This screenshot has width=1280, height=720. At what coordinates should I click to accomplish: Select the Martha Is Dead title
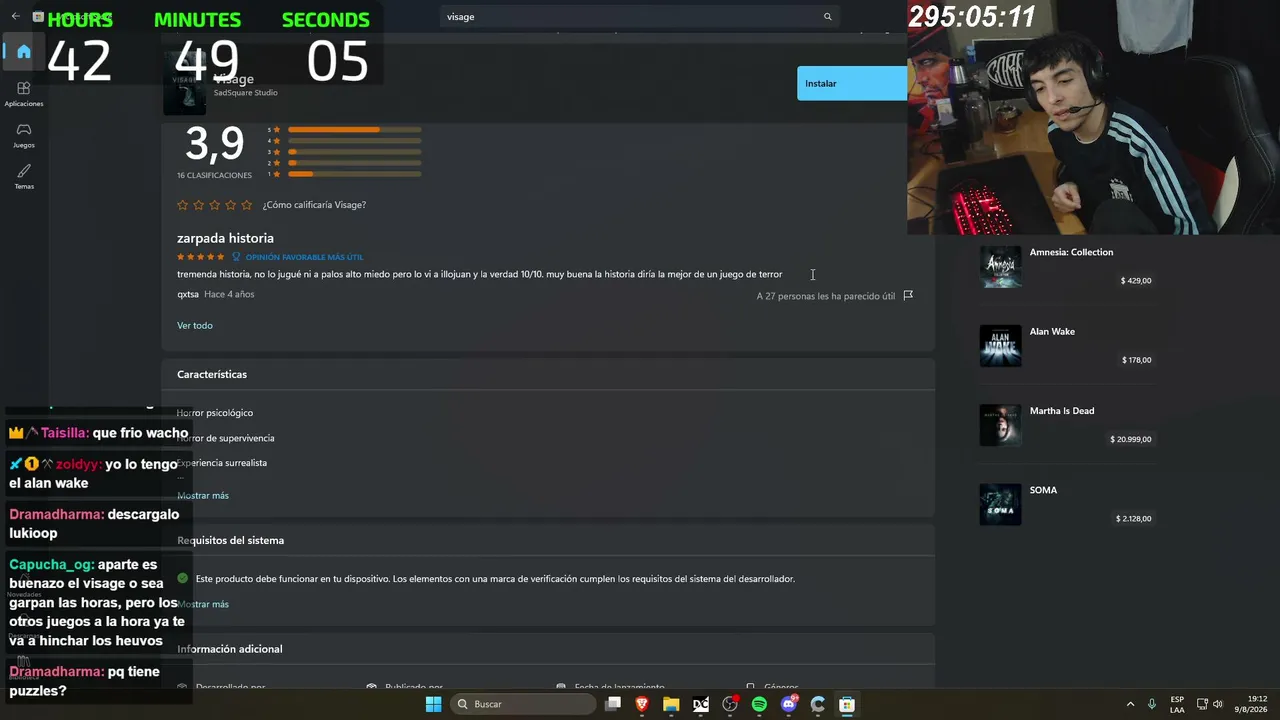[x=1062, y=411]
